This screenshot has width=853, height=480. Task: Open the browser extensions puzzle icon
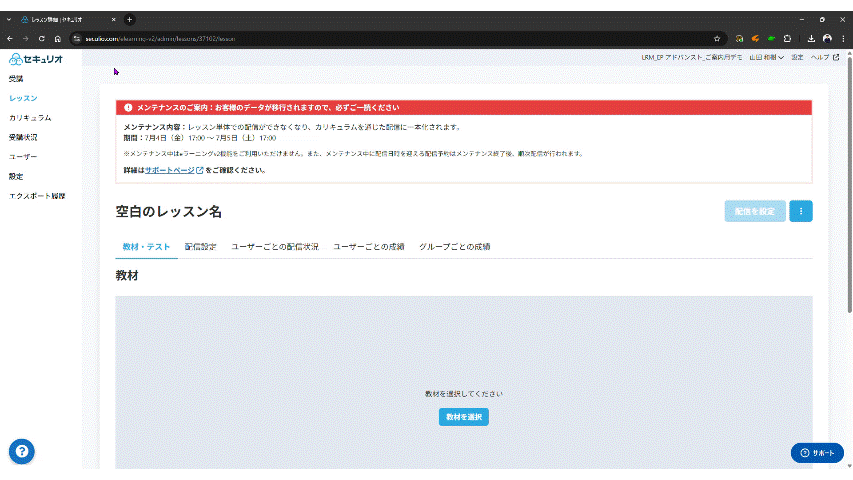point(787,39)
